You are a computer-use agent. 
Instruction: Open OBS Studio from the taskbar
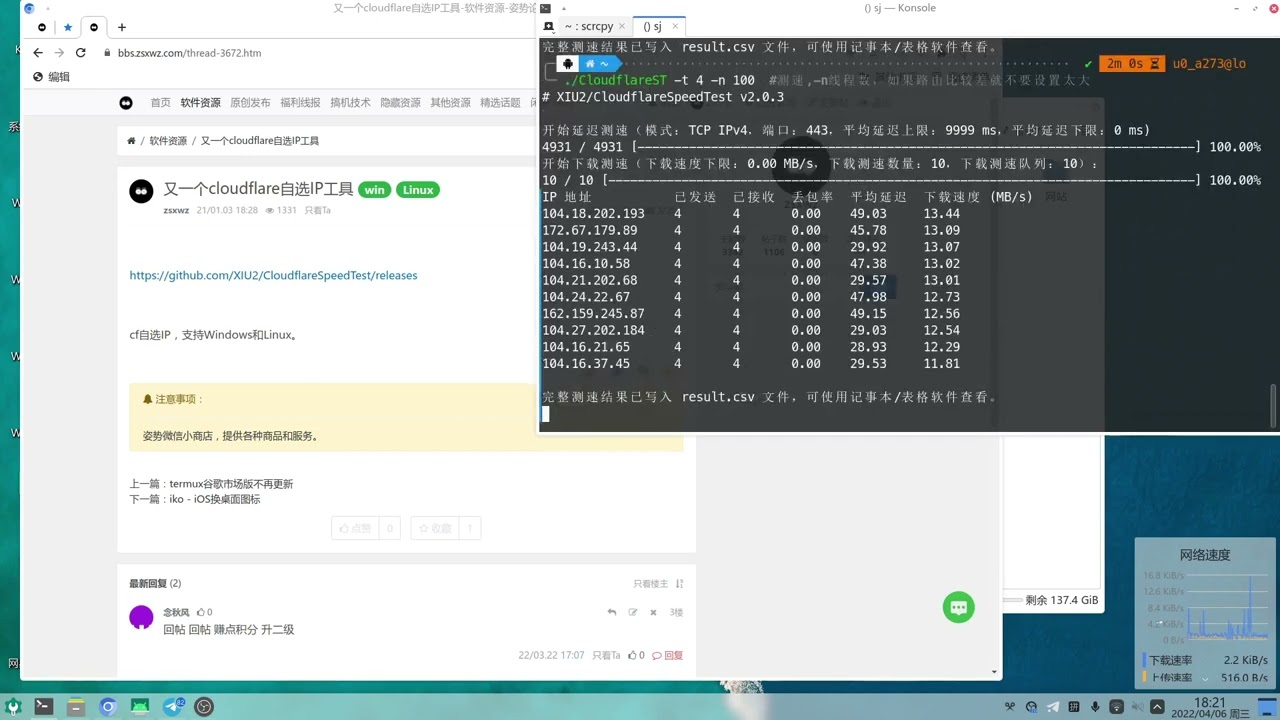204,706
